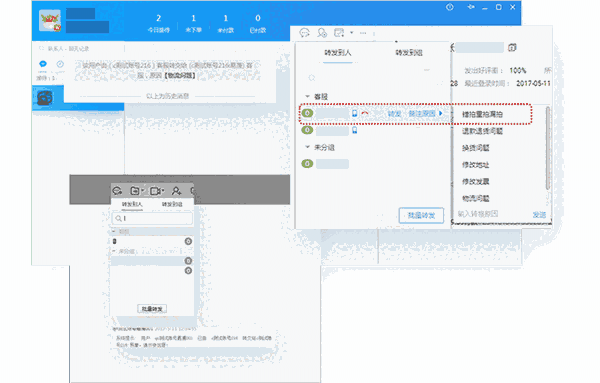Click the 批量转发 button in the enlarged panel
Screen dimensions: 600x383
tap(421, 215)
